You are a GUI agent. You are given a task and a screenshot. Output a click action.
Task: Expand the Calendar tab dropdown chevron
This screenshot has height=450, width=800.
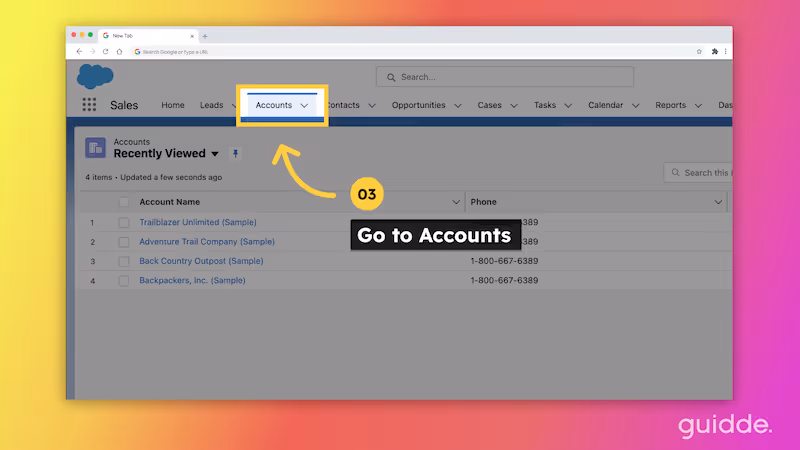[635, 106]
